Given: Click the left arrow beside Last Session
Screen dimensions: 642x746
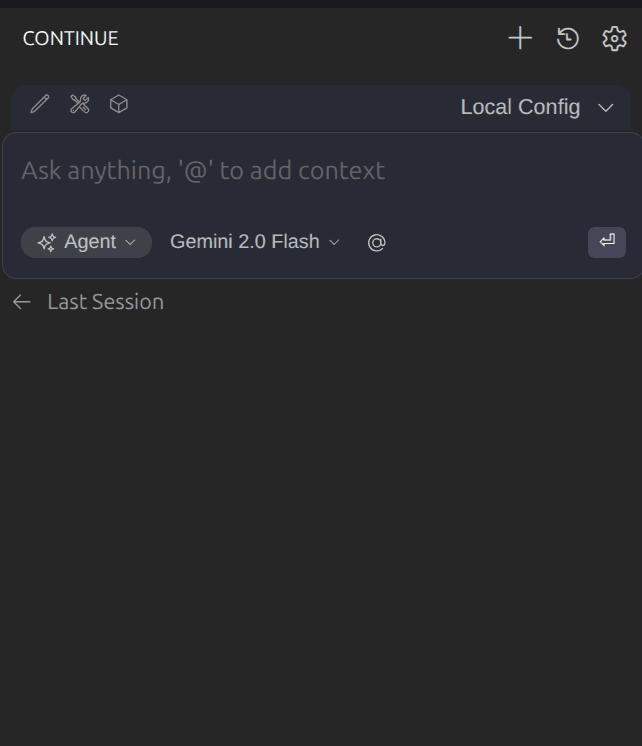Looking at the screenshot, I should 22,302.
